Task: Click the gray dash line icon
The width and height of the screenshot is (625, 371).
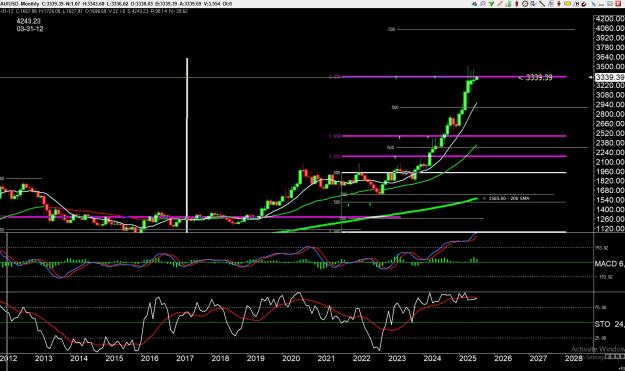Action: pos(601,5)
